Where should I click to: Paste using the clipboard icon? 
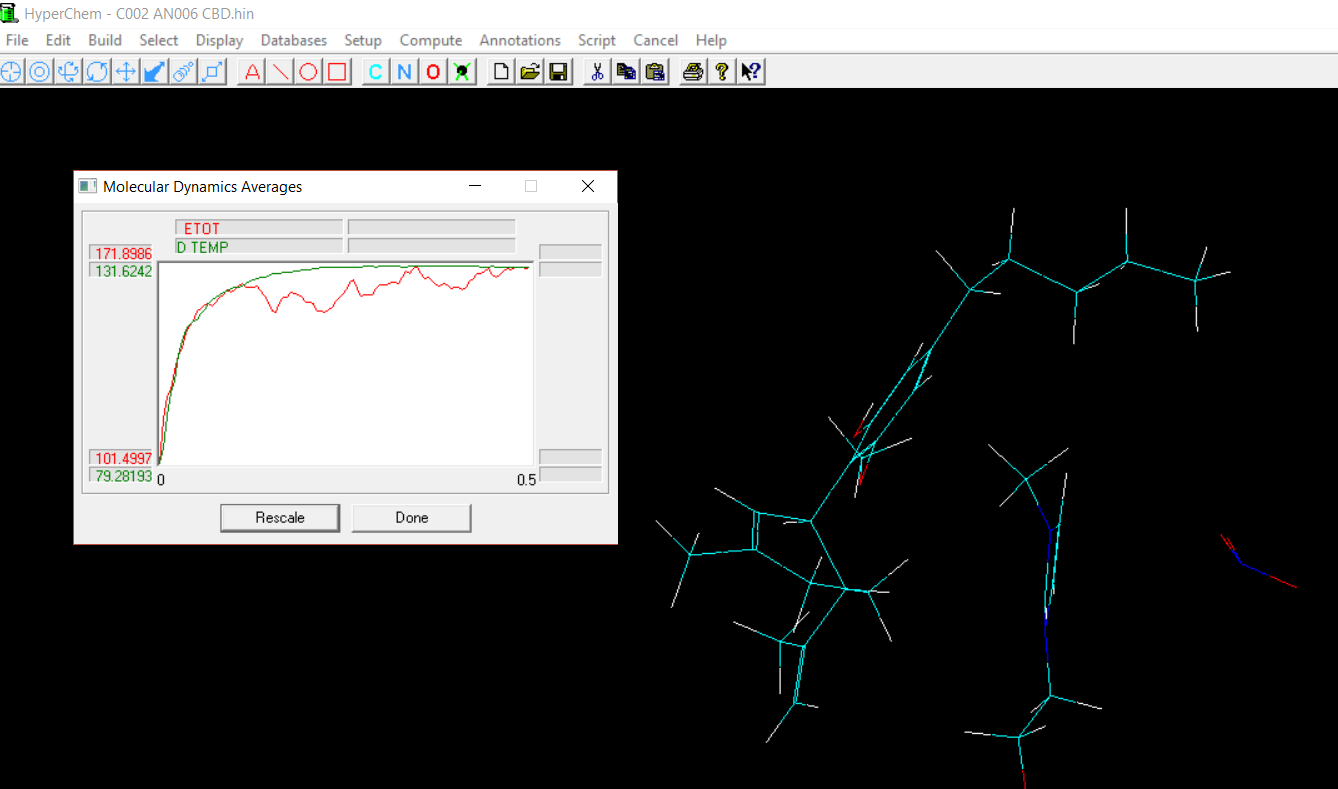tap(655, 72)
